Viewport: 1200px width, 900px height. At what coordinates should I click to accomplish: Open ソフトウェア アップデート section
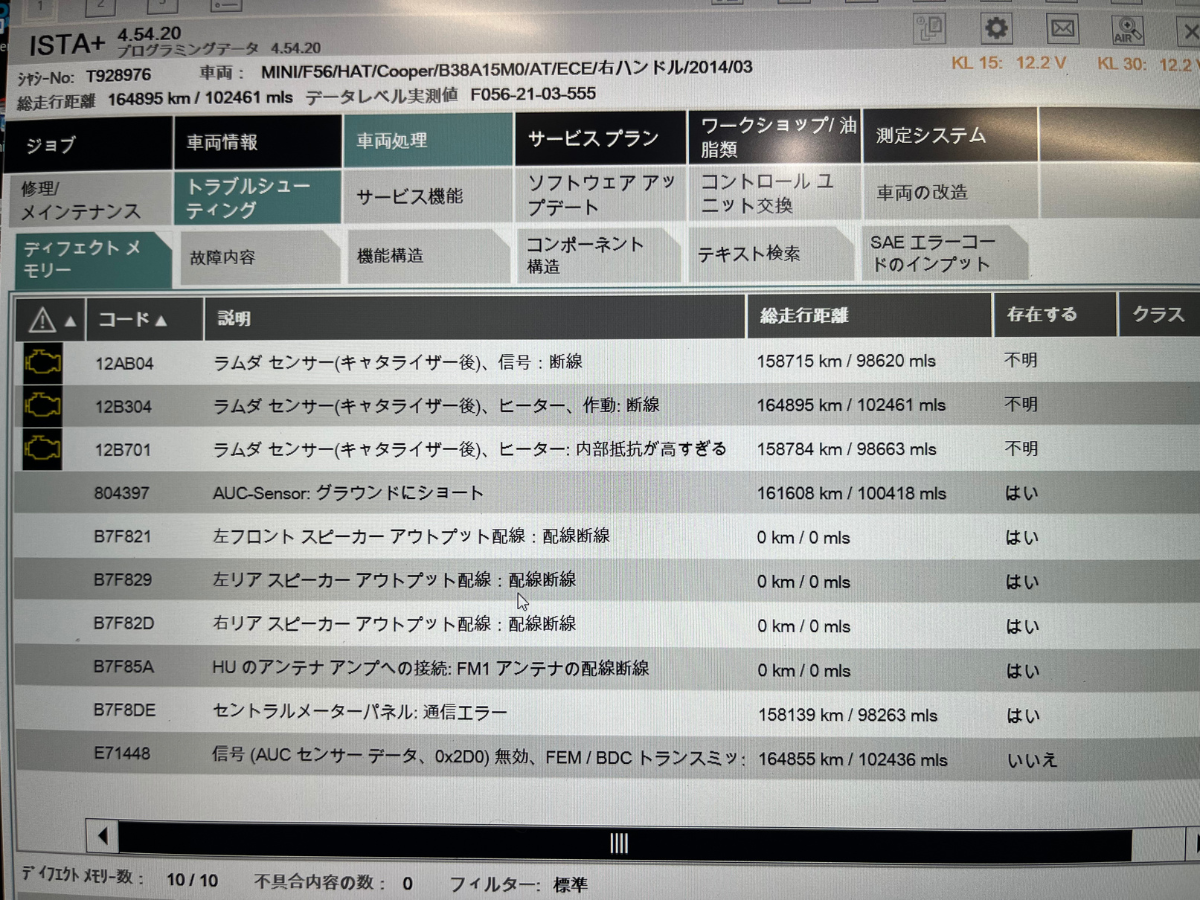click(600, 194)
